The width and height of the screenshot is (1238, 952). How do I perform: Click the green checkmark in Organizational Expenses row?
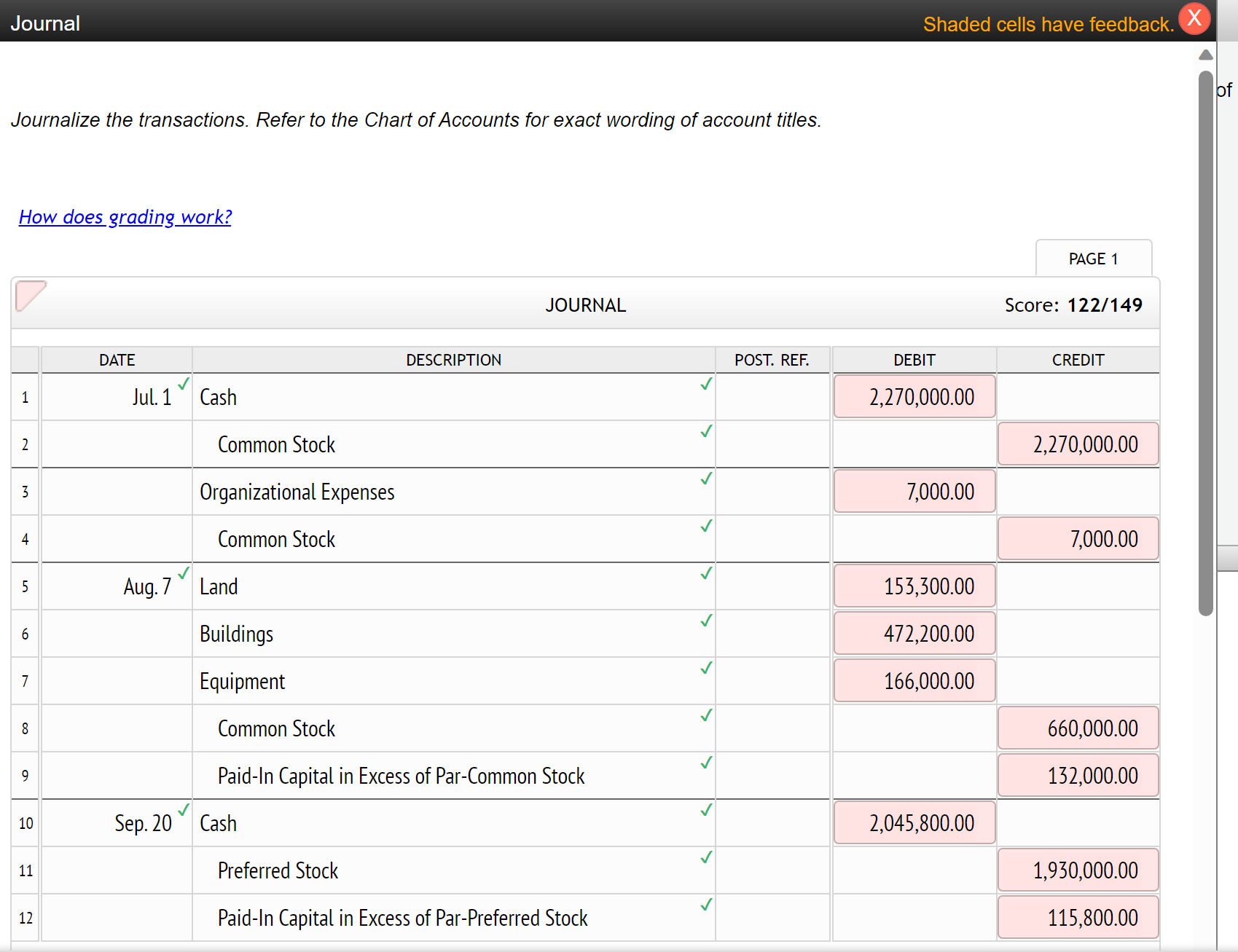[706, 478]
